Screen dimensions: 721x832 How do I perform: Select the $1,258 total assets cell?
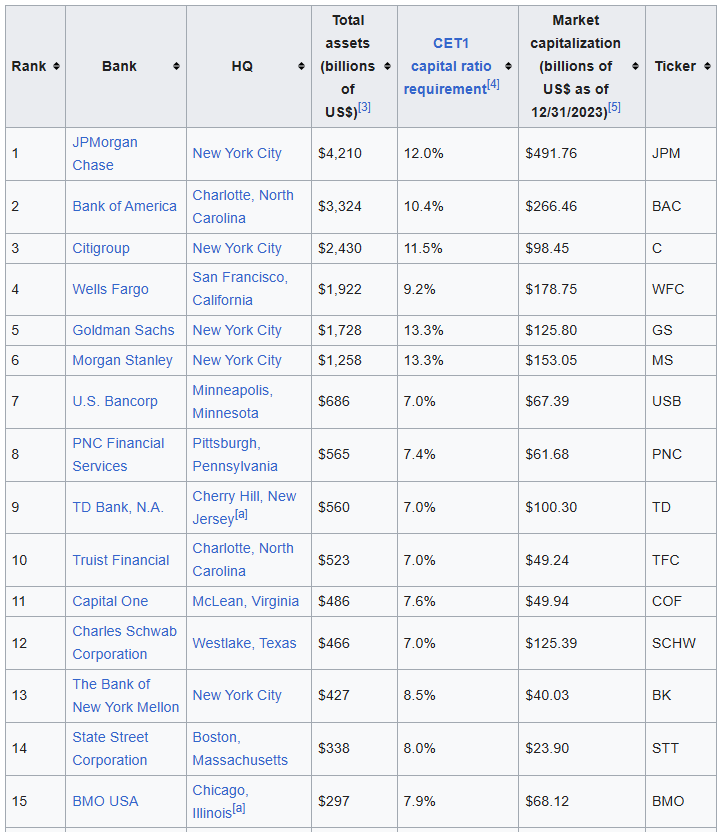354,360
